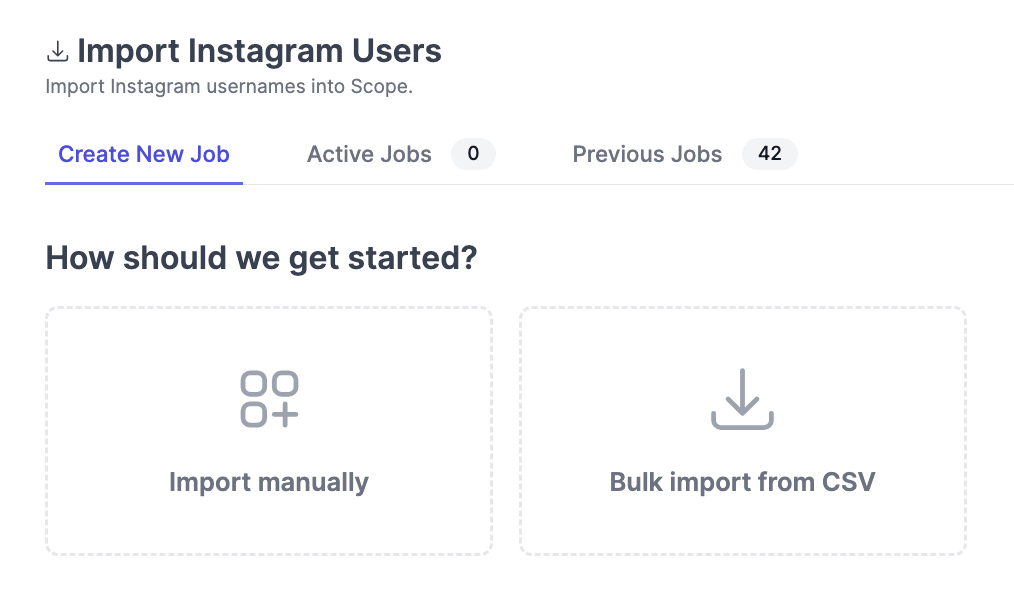Click the Active Jobs count badge showing 0

pos(473,154)
